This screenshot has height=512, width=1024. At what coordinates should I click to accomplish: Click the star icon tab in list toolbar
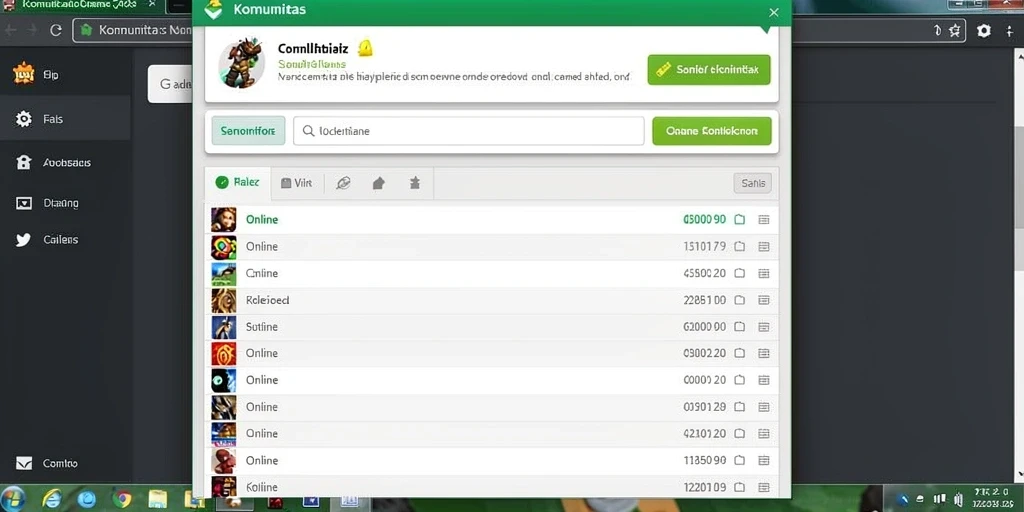pyautogui.click(x=415, y=184)
